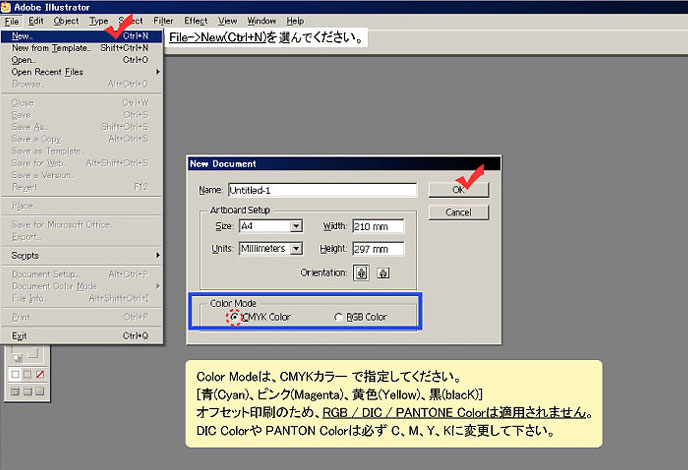
Task: Choose Open... from the File menu
Action: tap(82, 60)
